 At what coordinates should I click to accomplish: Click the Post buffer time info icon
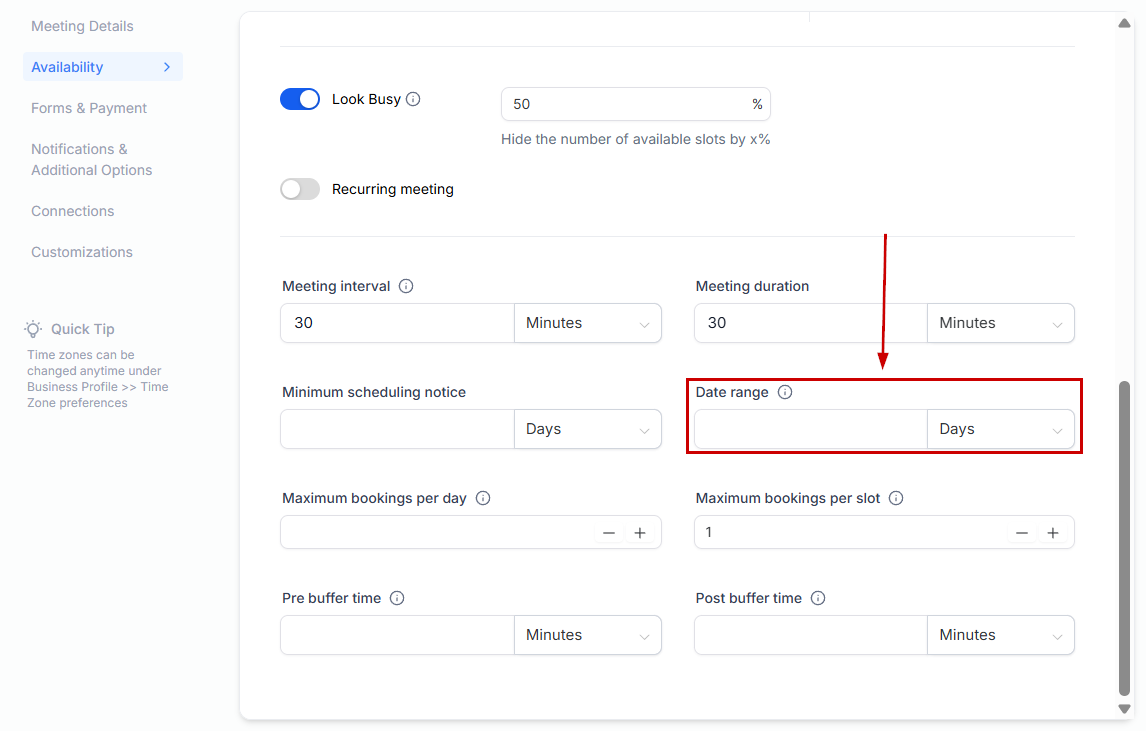point(818,598)
